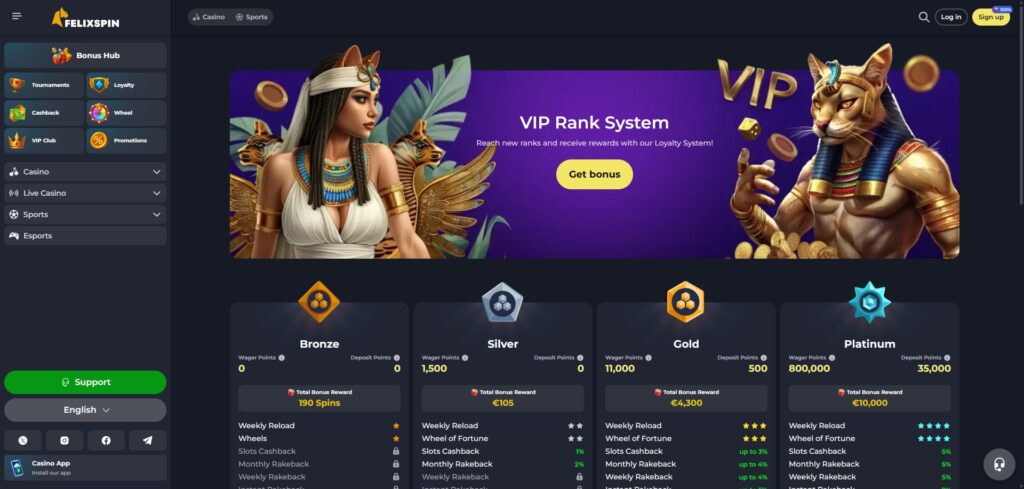Switch to the Casino top tab
This screenshot has width=1024, height=489.
[209, 17]
